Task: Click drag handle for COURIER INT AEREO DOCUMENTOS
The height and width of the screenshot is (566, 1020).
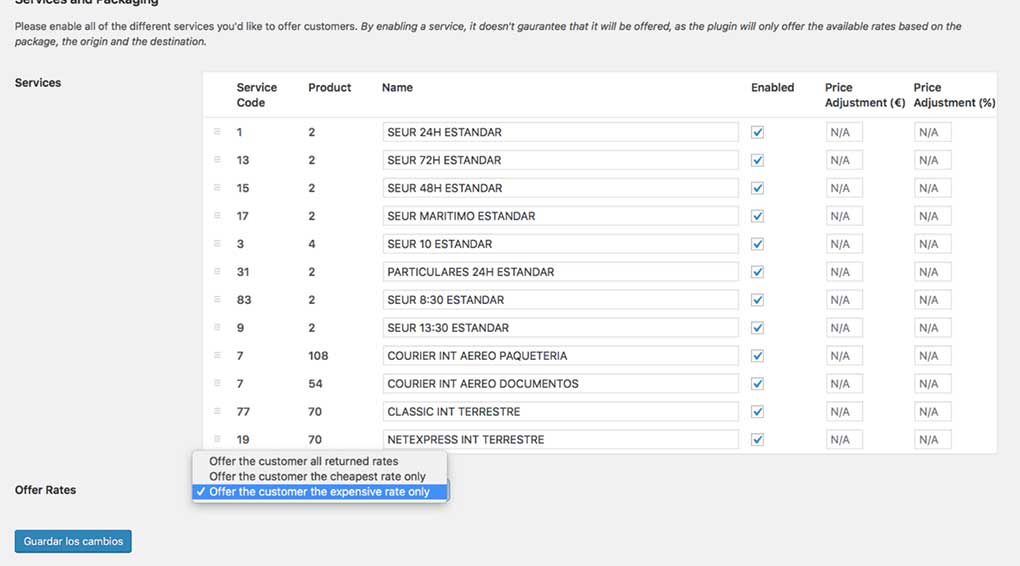Action: point(217,383)
